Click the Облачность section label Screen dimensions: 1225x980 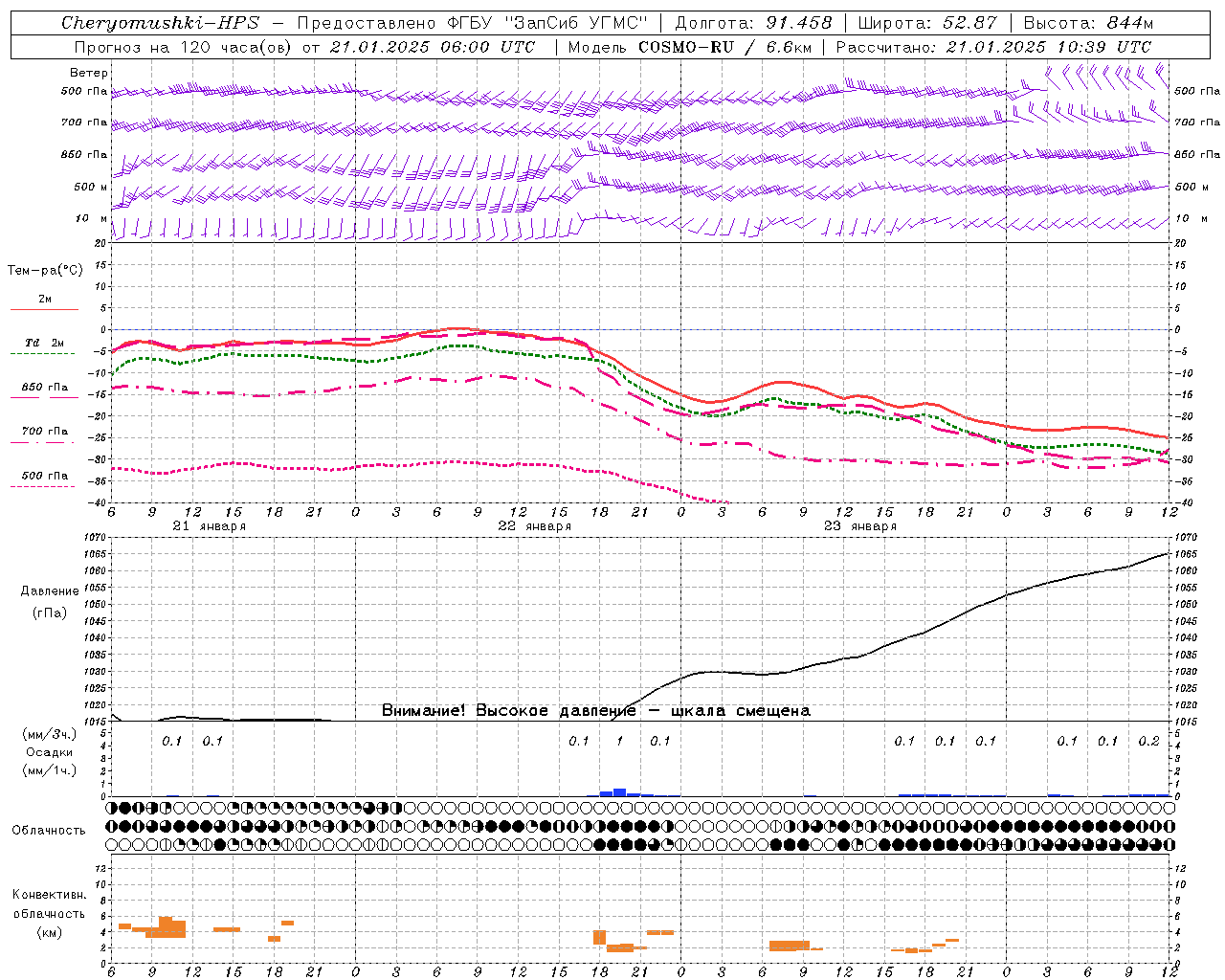coord(49,830)
